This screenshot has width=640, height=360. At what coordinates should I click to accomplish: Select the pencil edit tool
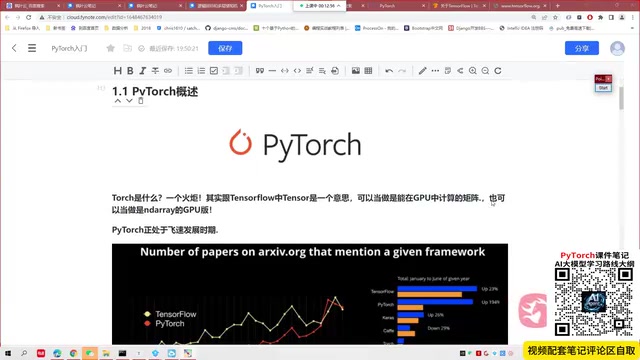(x=422, y=71)
